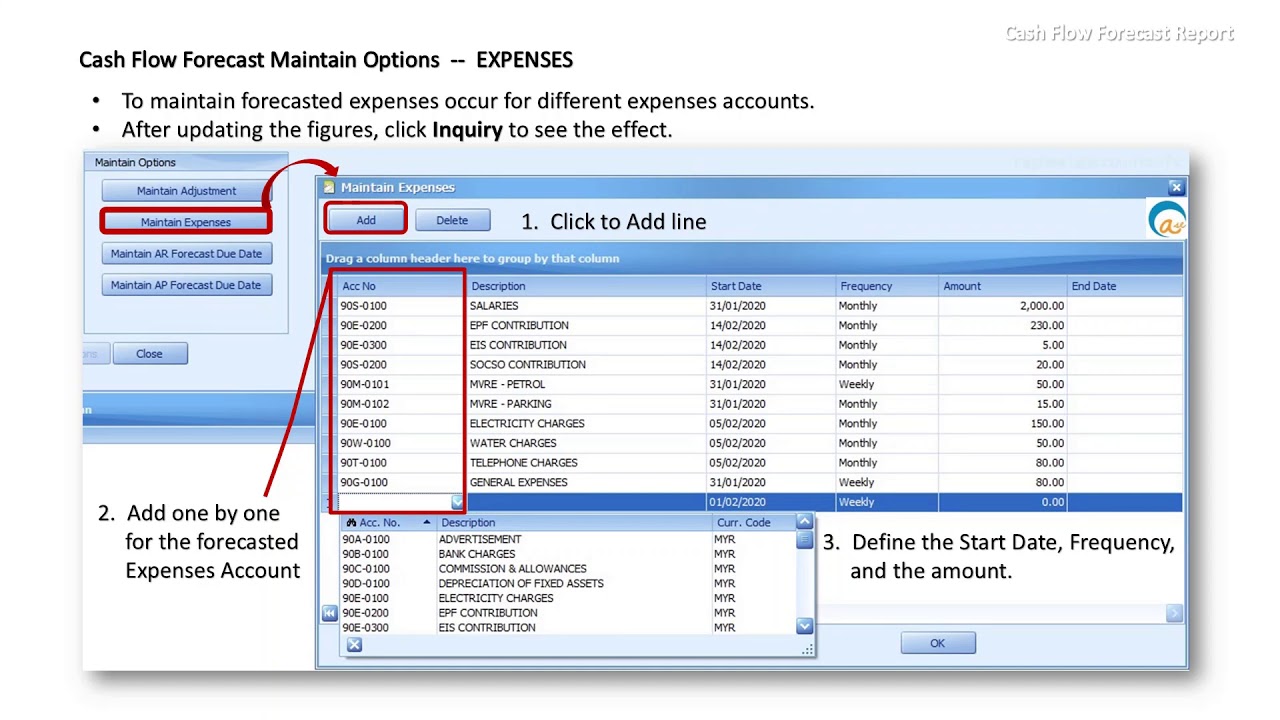Click the AutoCount logo icon in Maintain Expenses
This screenshot has height=720, width=1280.
pyautogui.click(x=1167, y=220)
